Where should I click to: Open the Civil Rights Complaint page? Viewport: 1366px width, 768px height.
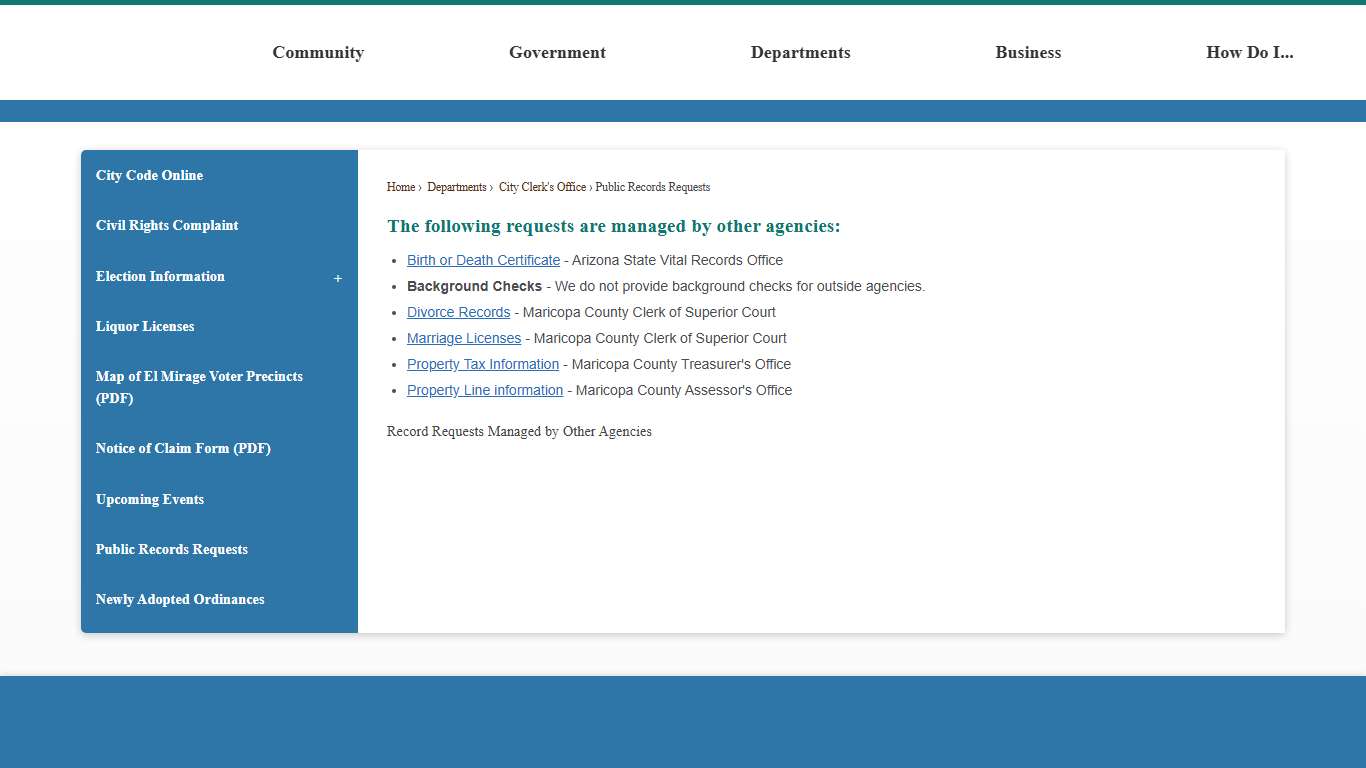[167, 225]
